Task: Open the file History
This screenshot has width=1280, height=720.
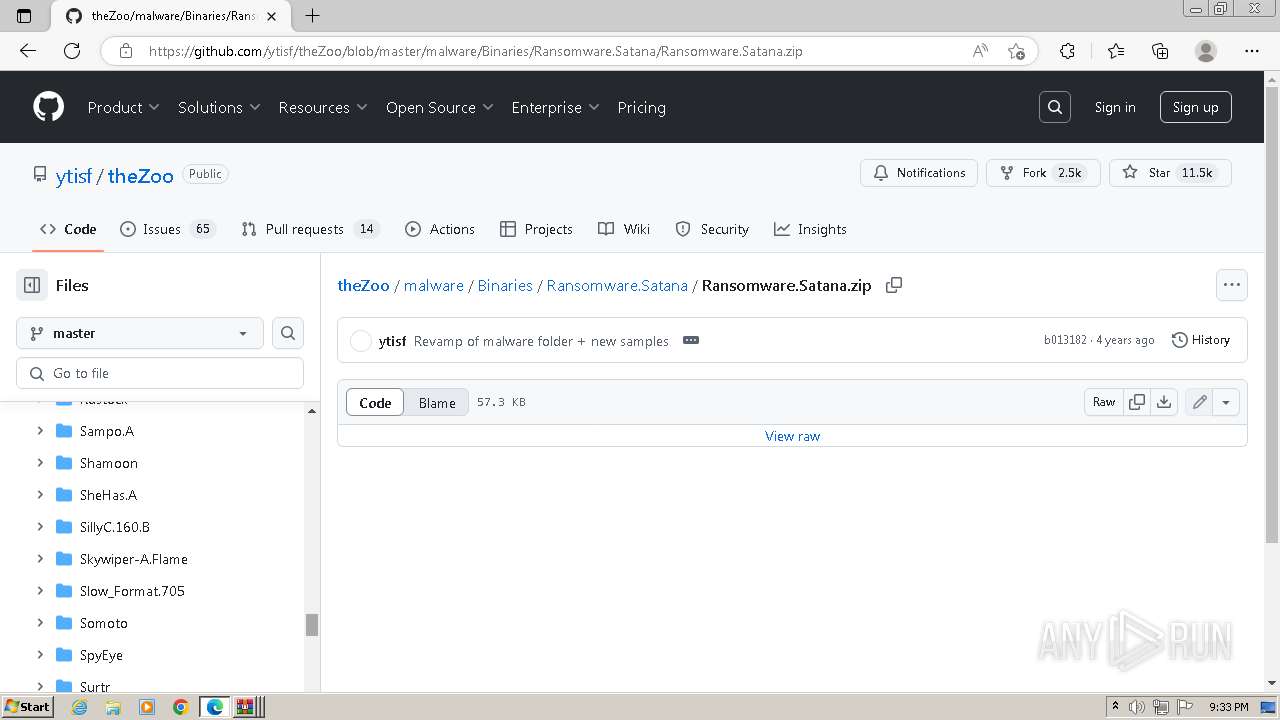Action: [1200, 340]
